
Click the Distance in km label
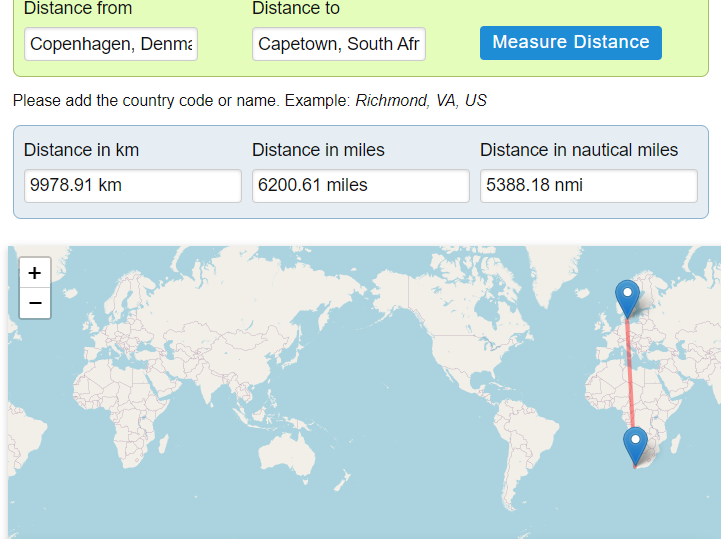click(82, 150)
